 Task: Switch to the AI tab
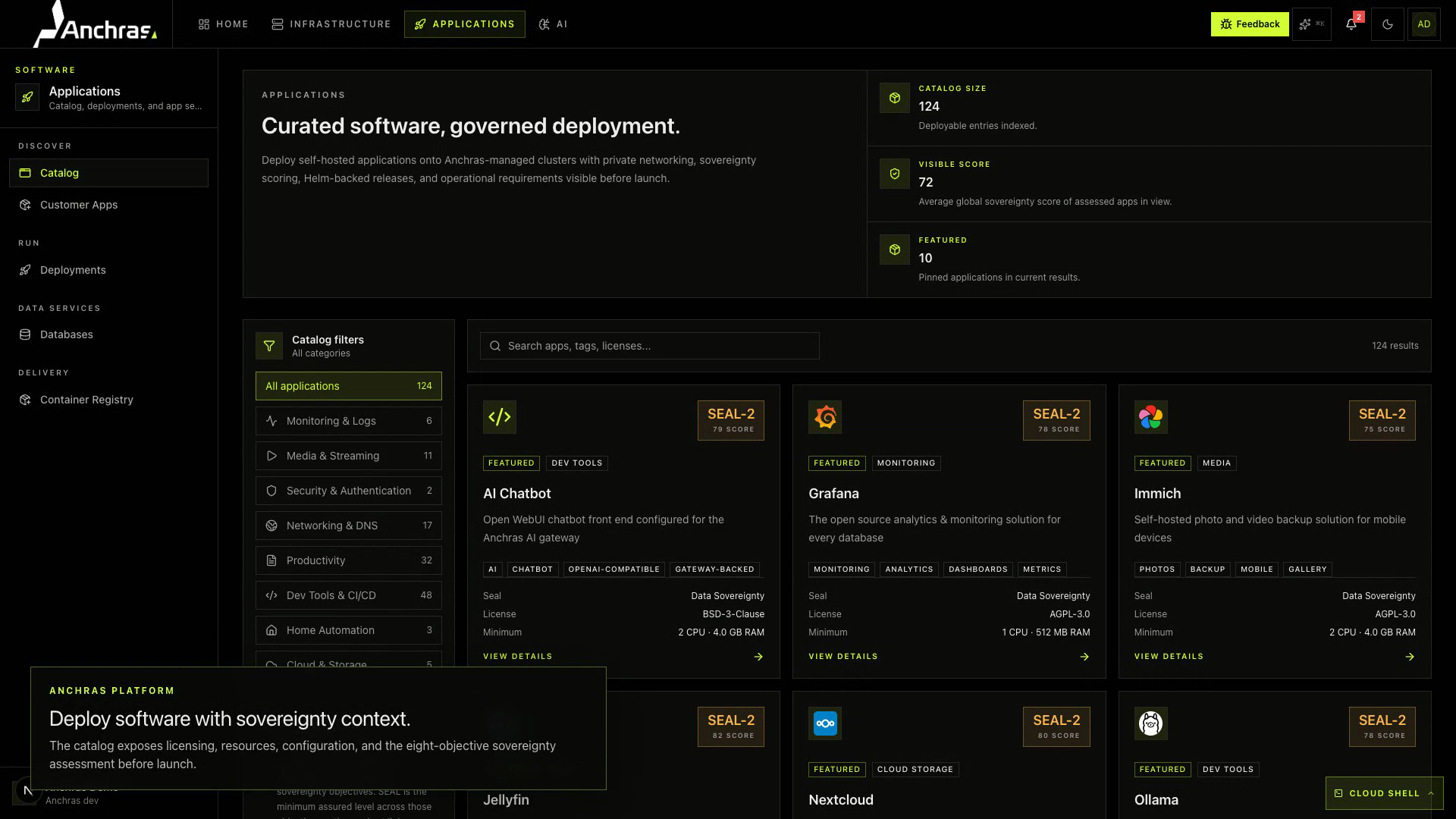click(x=553, y=24)
